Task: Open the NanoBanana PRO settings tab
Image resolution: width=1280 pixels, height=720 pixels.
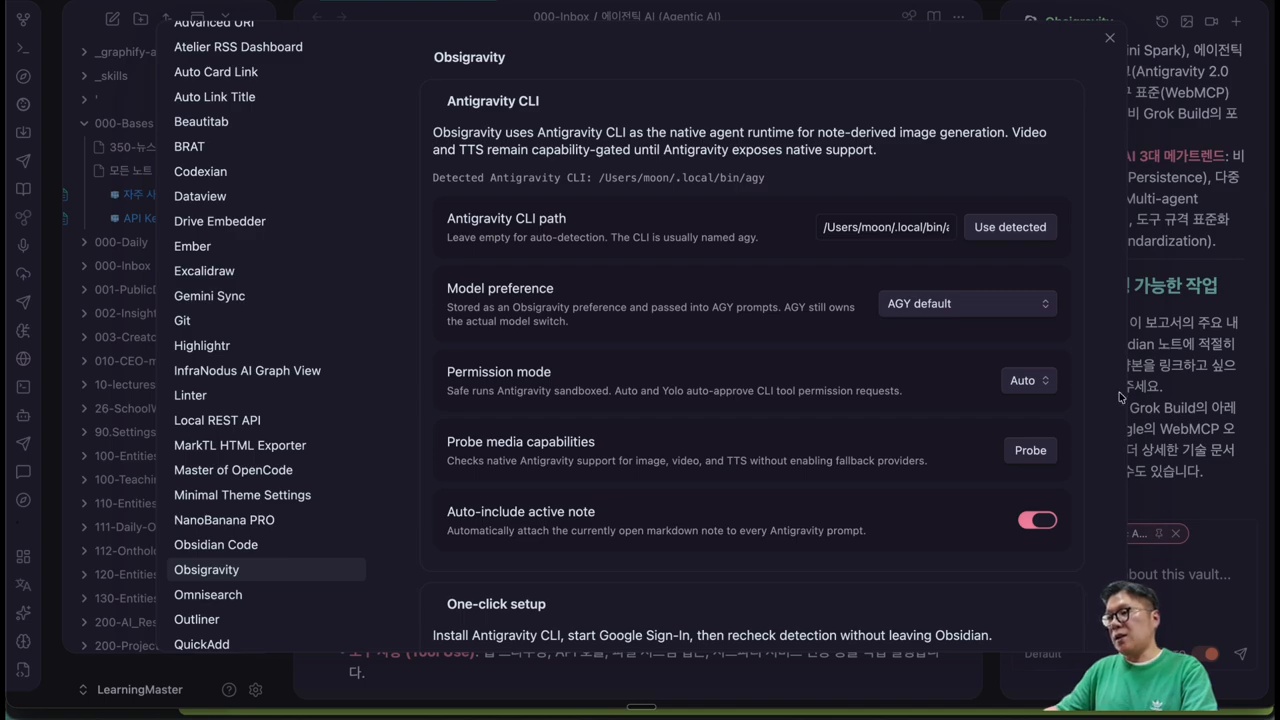Action: [x=266, y=520]
